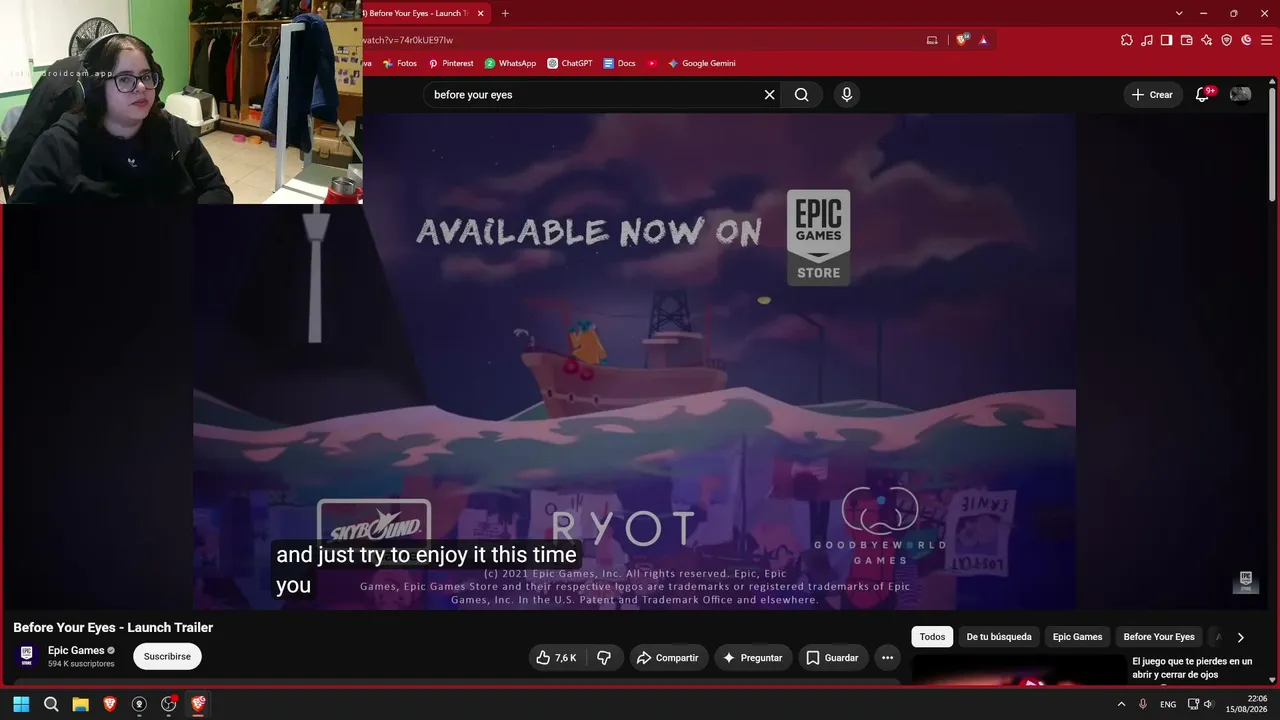Open a new browser tab
Image resolution: width=1280 pixels, height=720 pixels.
click(x=505, y=13)
